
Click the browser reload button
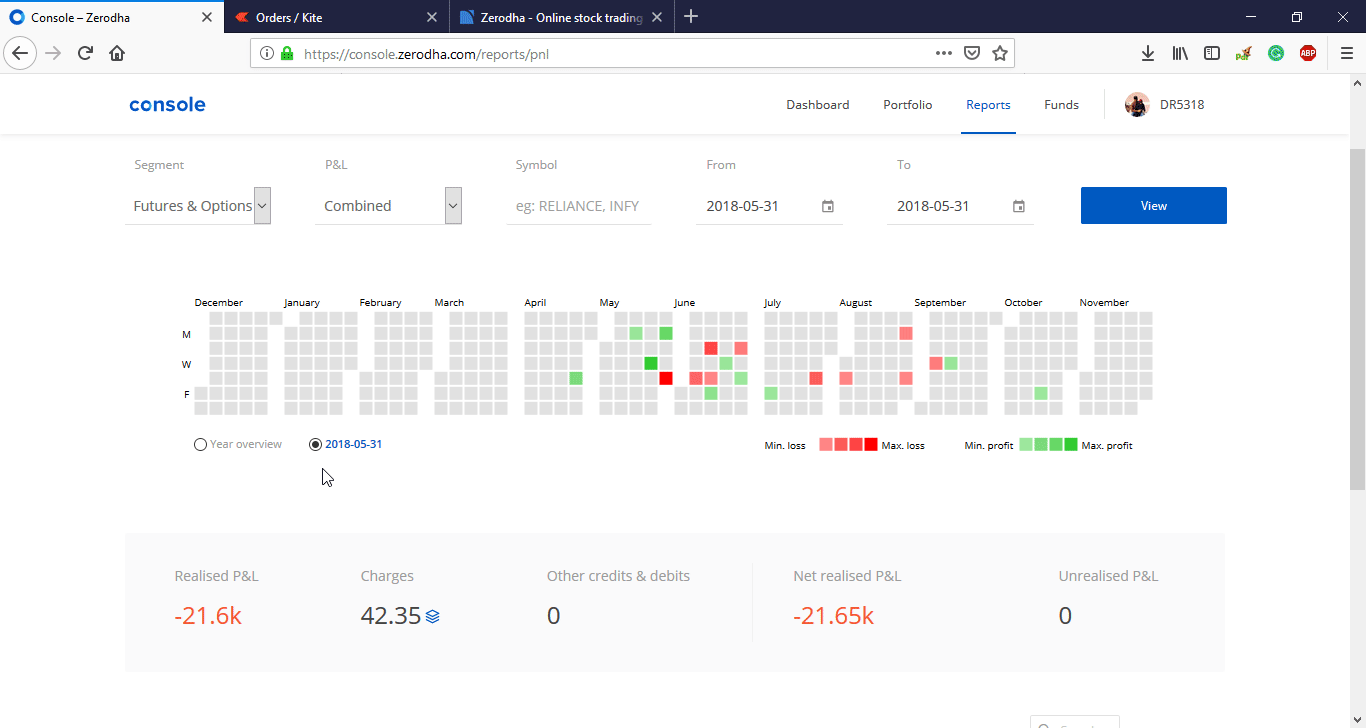(85, 53)
